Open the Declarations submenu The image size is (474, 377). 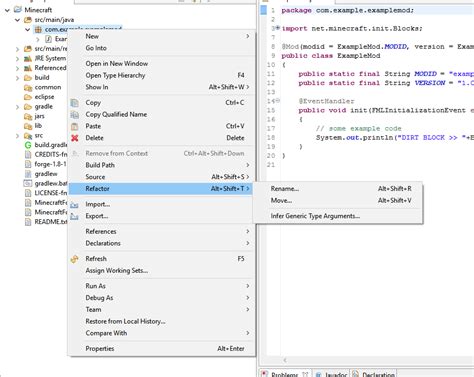pos(162,243)
